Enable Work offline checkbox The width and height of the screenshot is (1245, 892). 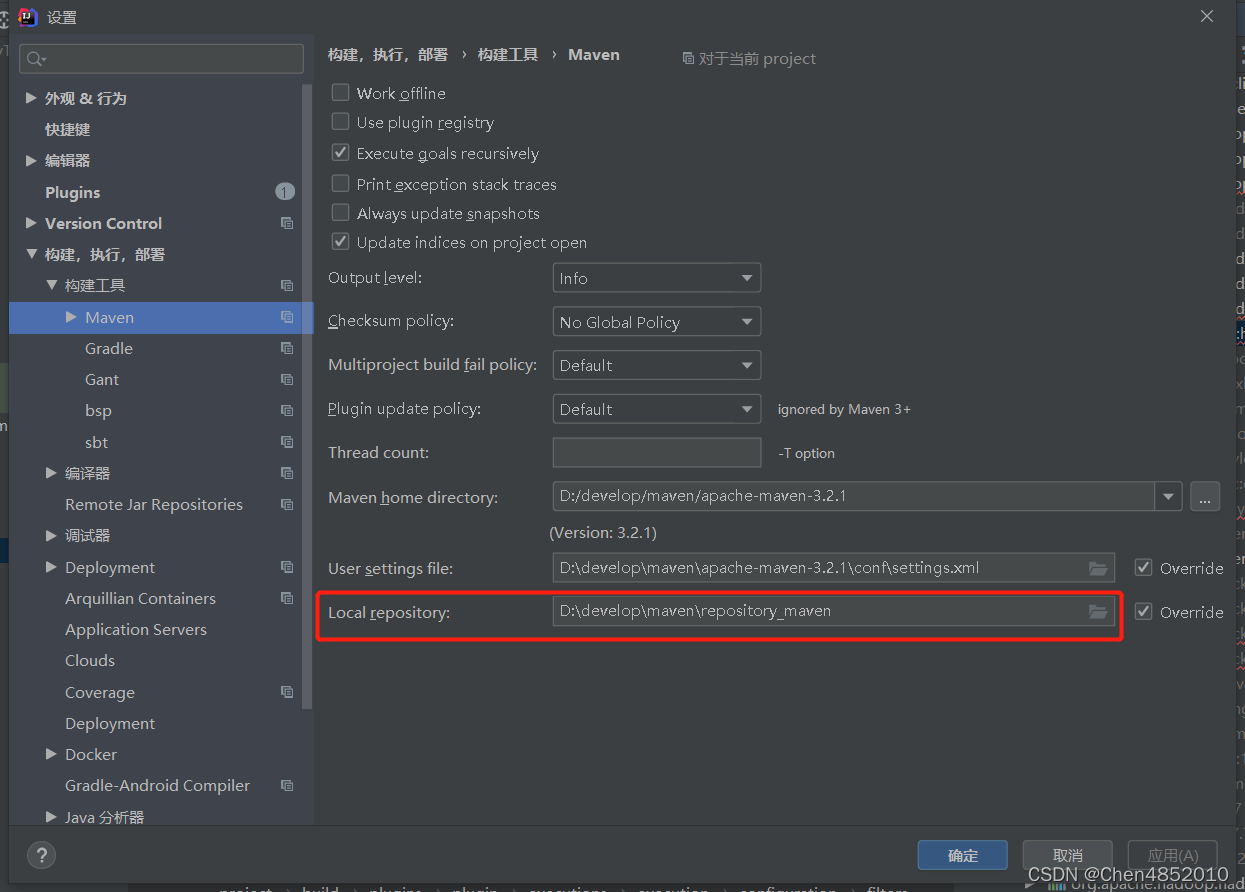point(341,93)
